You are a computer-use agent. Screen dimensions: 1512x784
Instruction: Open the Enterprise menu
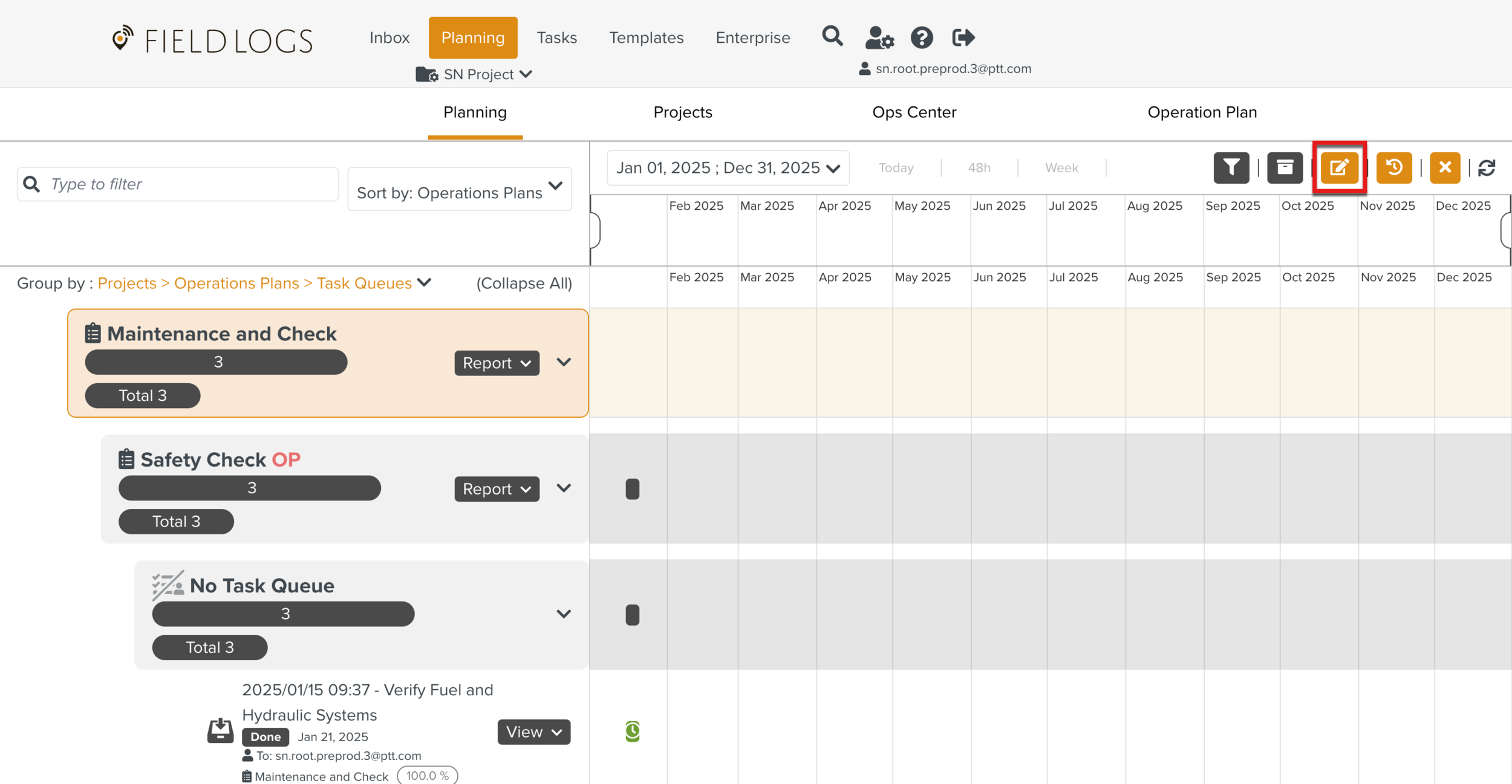point(752,37)
